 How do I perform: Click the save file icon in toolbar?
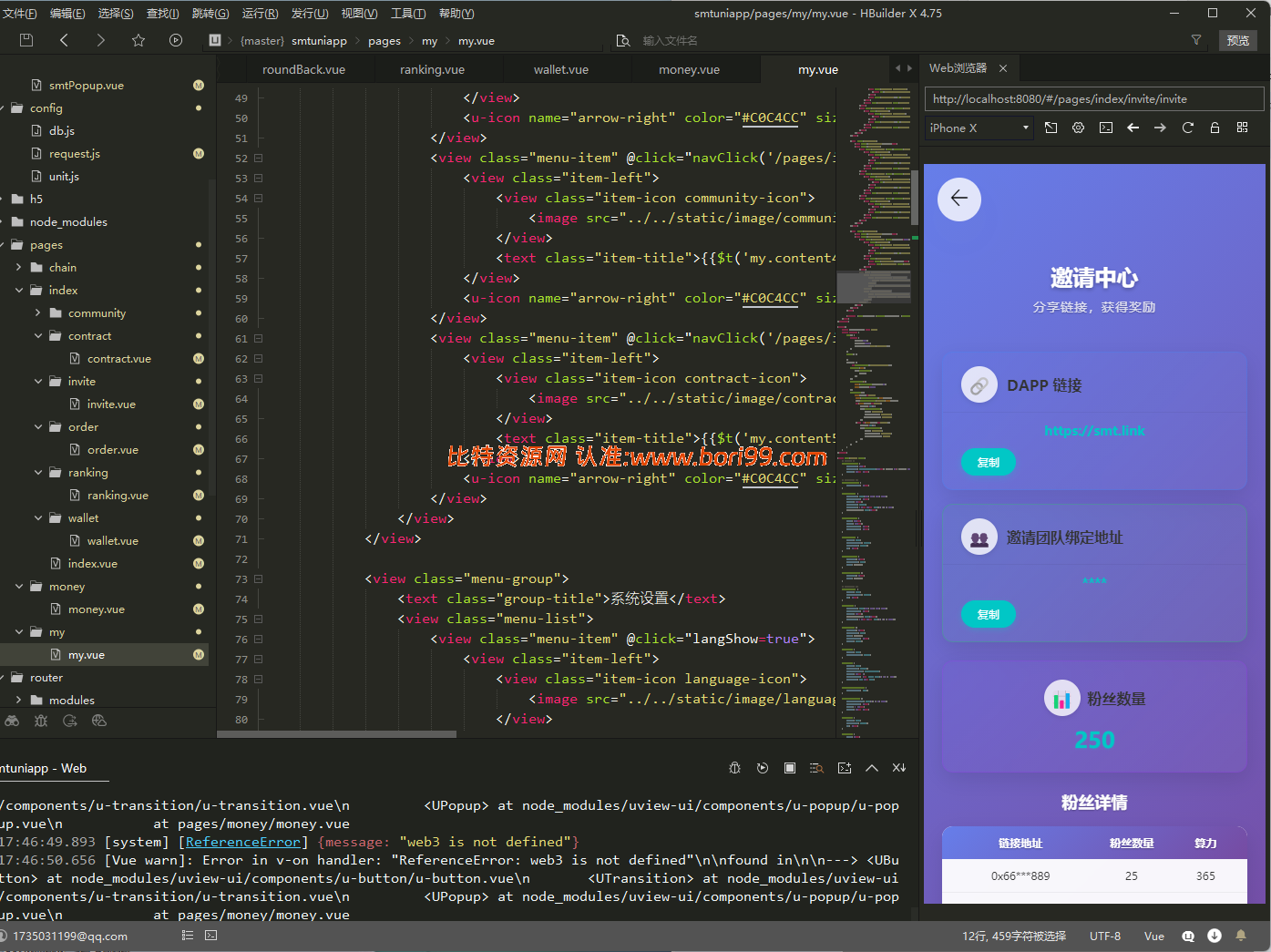coord(26,40)
